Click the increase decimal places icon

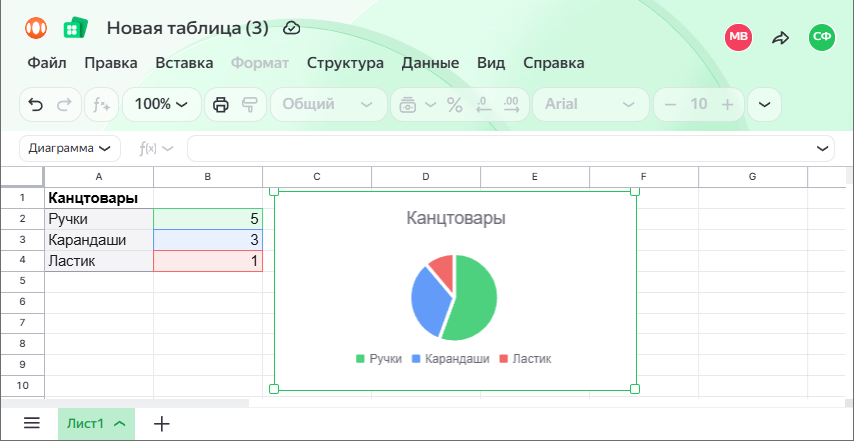tap(511, 104)
